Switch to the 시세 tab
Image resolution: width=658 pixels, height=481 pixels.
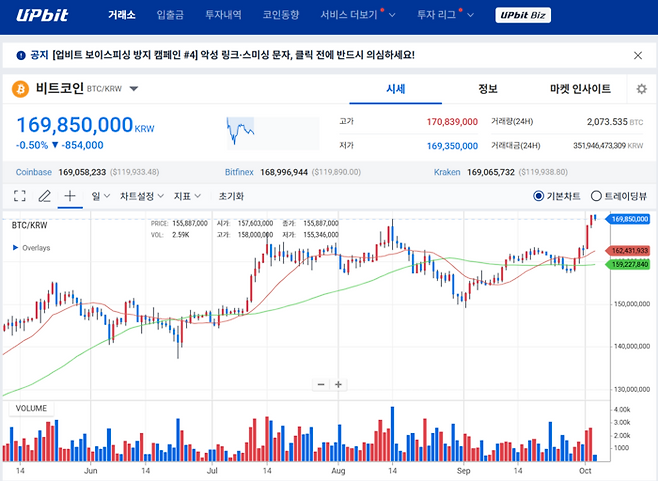[395, 89]
